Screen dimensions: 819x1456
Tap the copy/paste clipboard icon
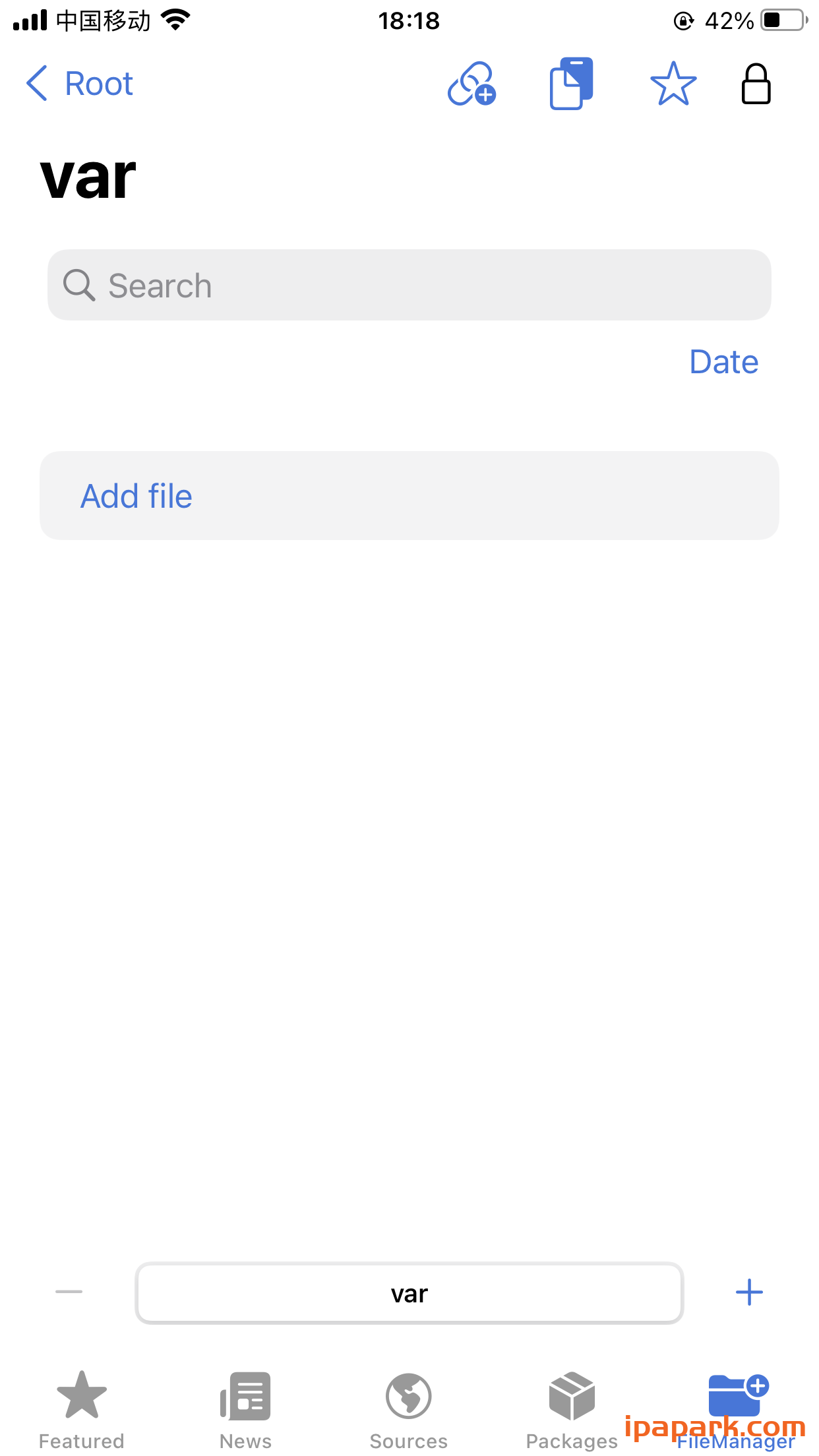572,84
